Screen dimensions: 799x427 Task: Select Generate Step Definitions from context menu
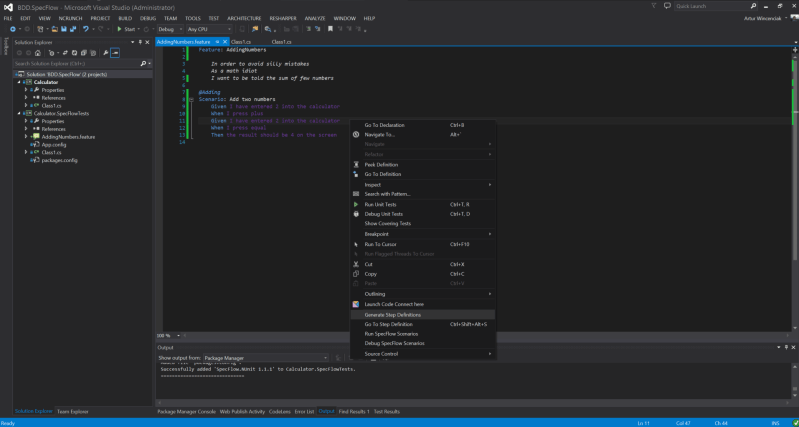[x=392, y=314]
